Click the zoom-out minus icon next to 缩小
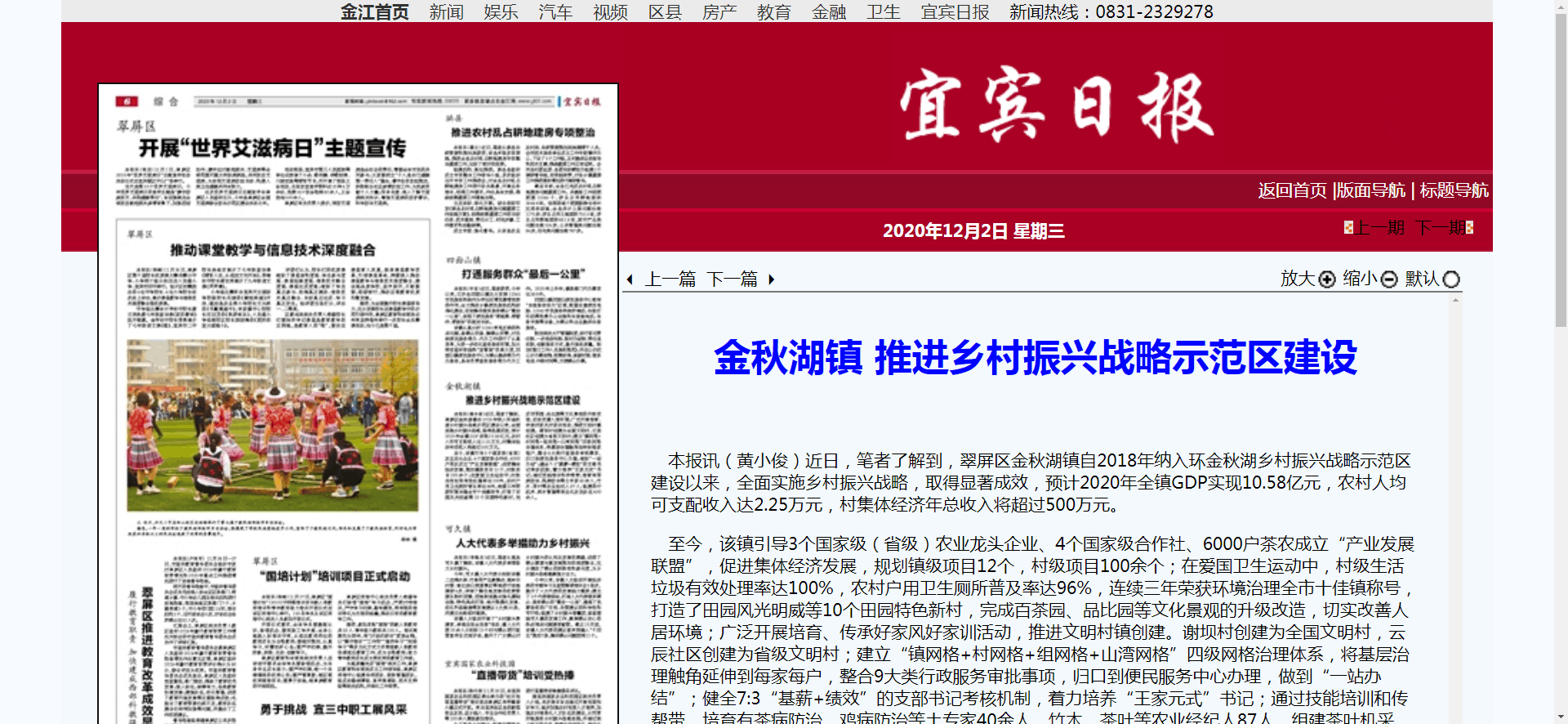The width and height of the screenshot is (1568, 724). click(x=1389, y=279)
